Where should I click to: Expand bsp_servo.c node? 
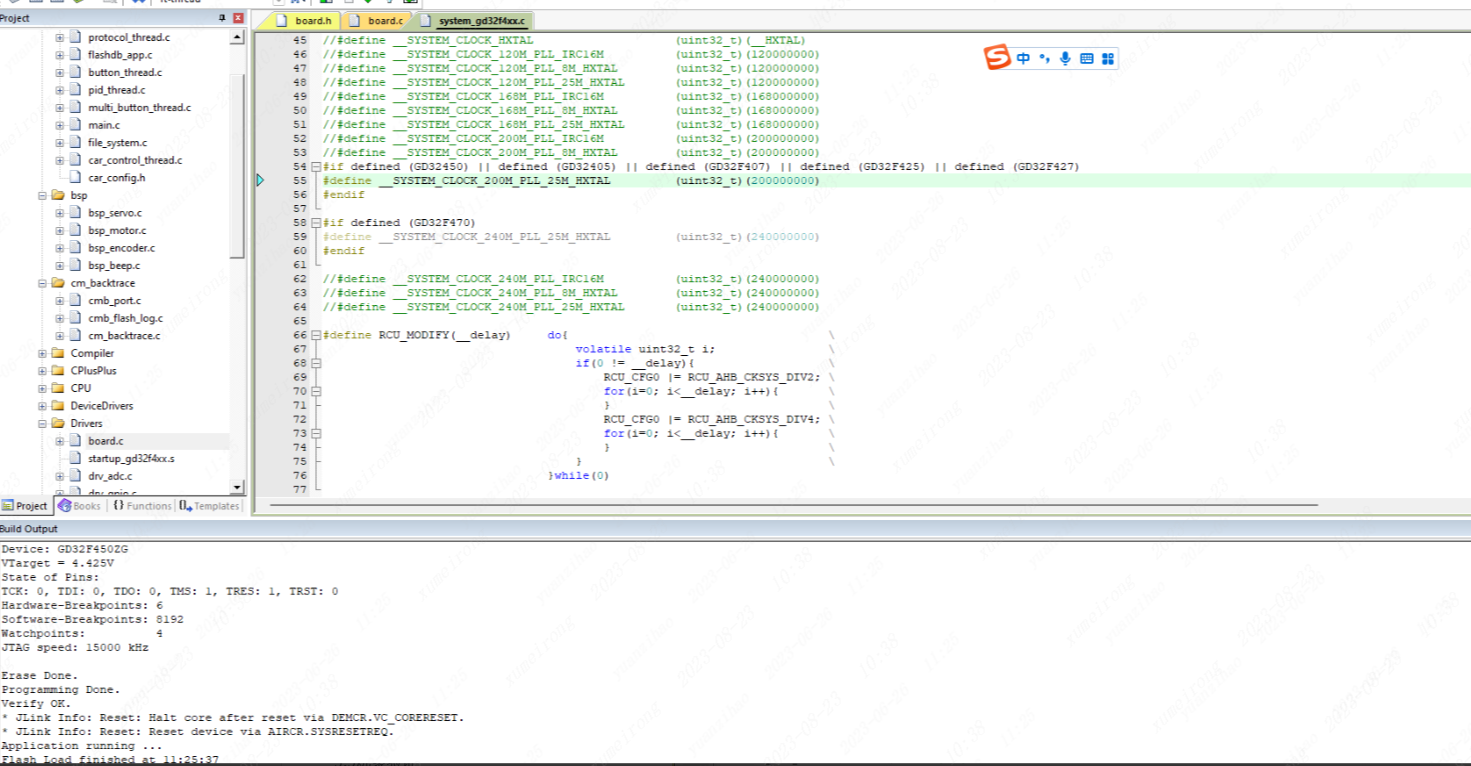pos(59,213)
